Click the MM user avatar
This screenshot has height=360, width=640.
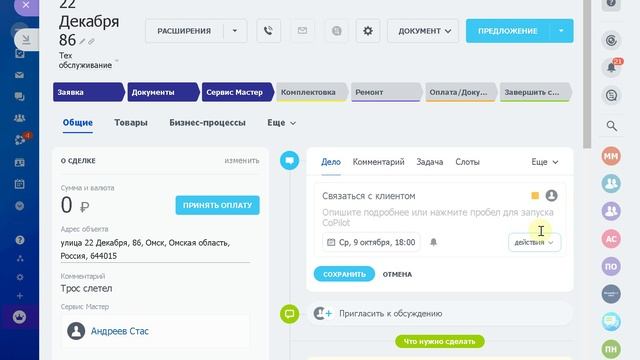click(x=611, y=156)
